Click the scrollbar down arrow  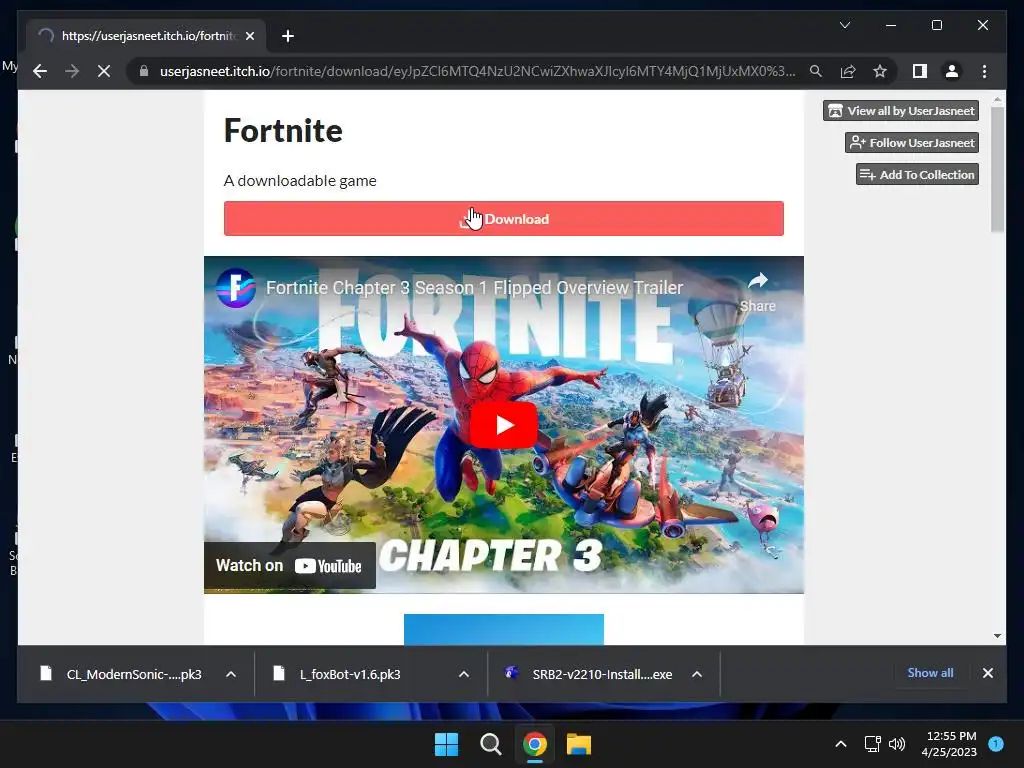[x=997, y=635]
